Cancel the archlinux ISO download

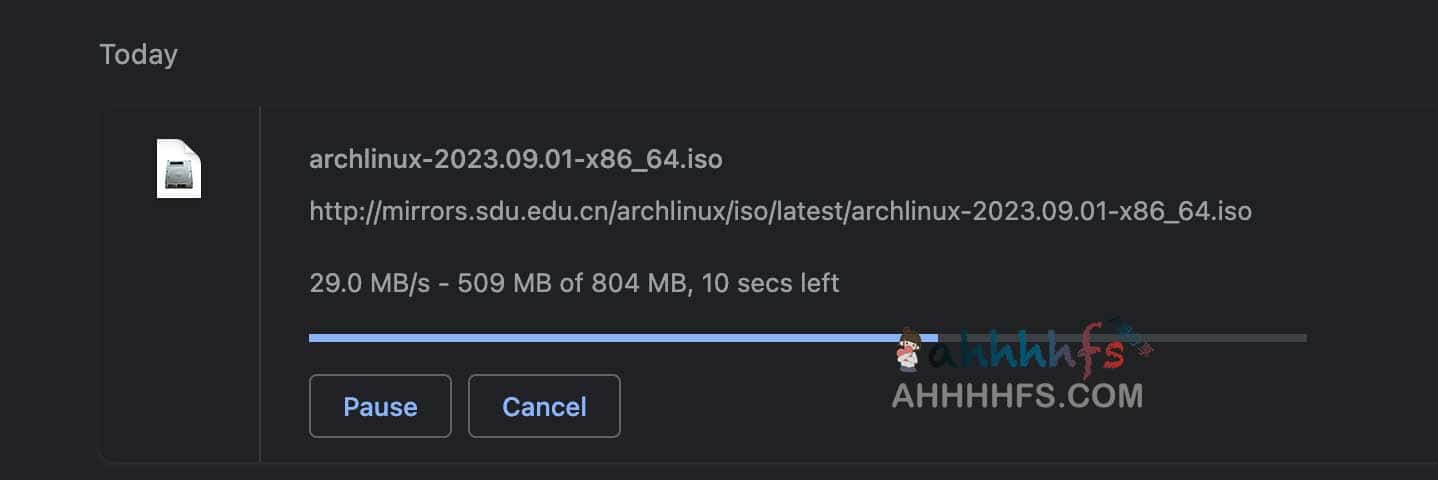[544, 406]
